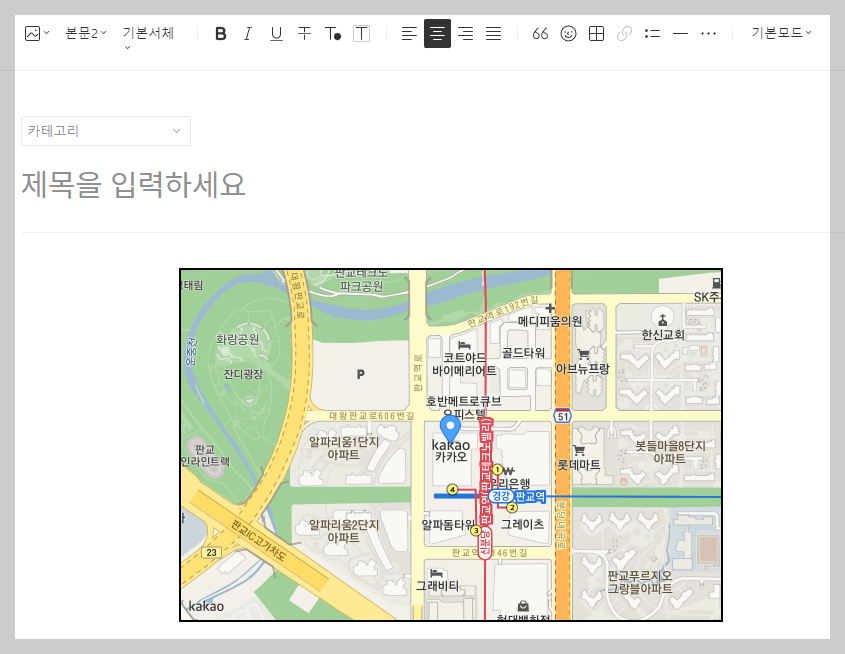Toggle strikethrough formatting
The height and width of the screenshot is (654, 845).
pos(304,33)
